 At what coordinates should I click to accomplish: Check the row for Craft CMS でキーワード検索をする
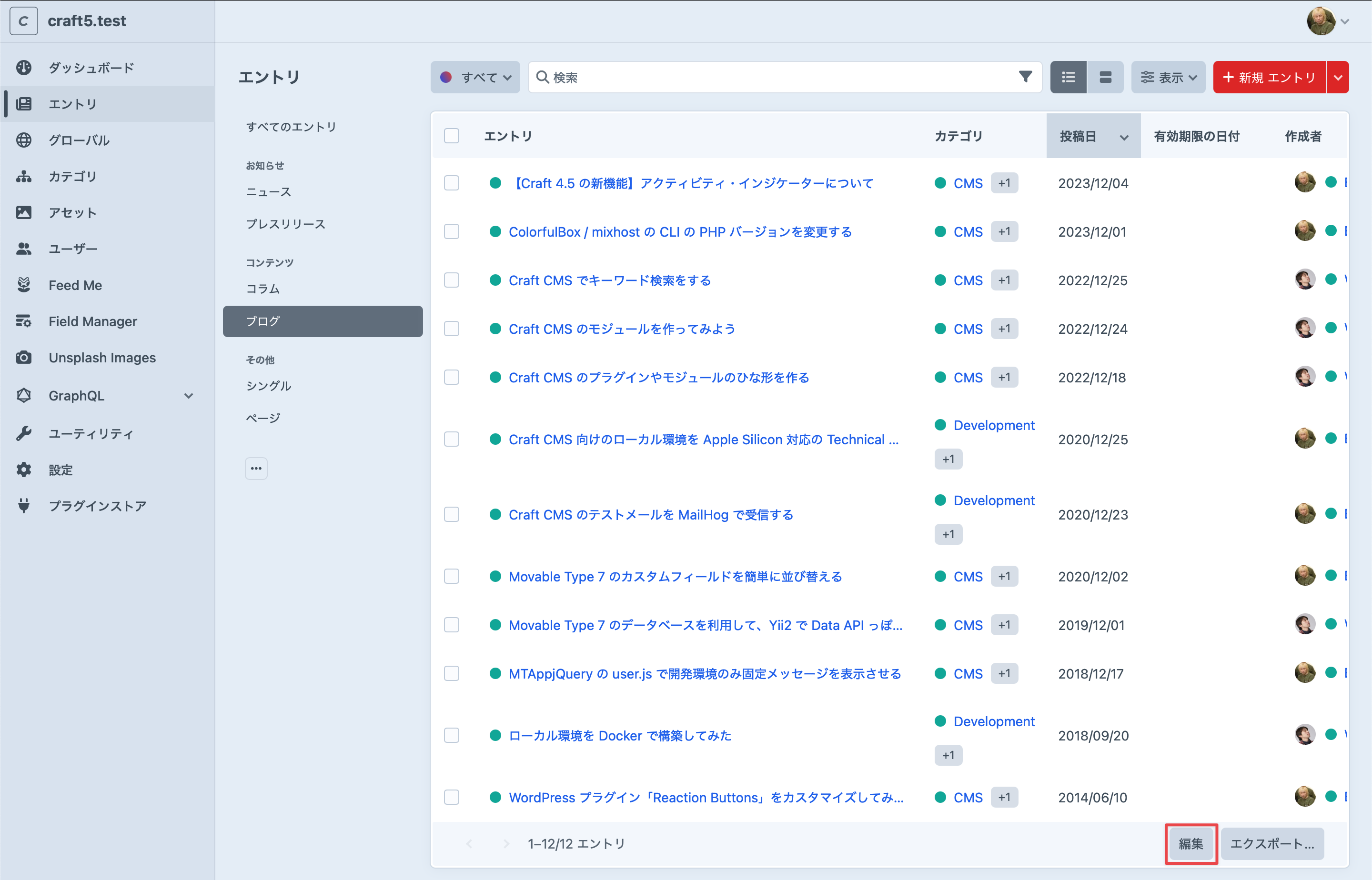452,280
